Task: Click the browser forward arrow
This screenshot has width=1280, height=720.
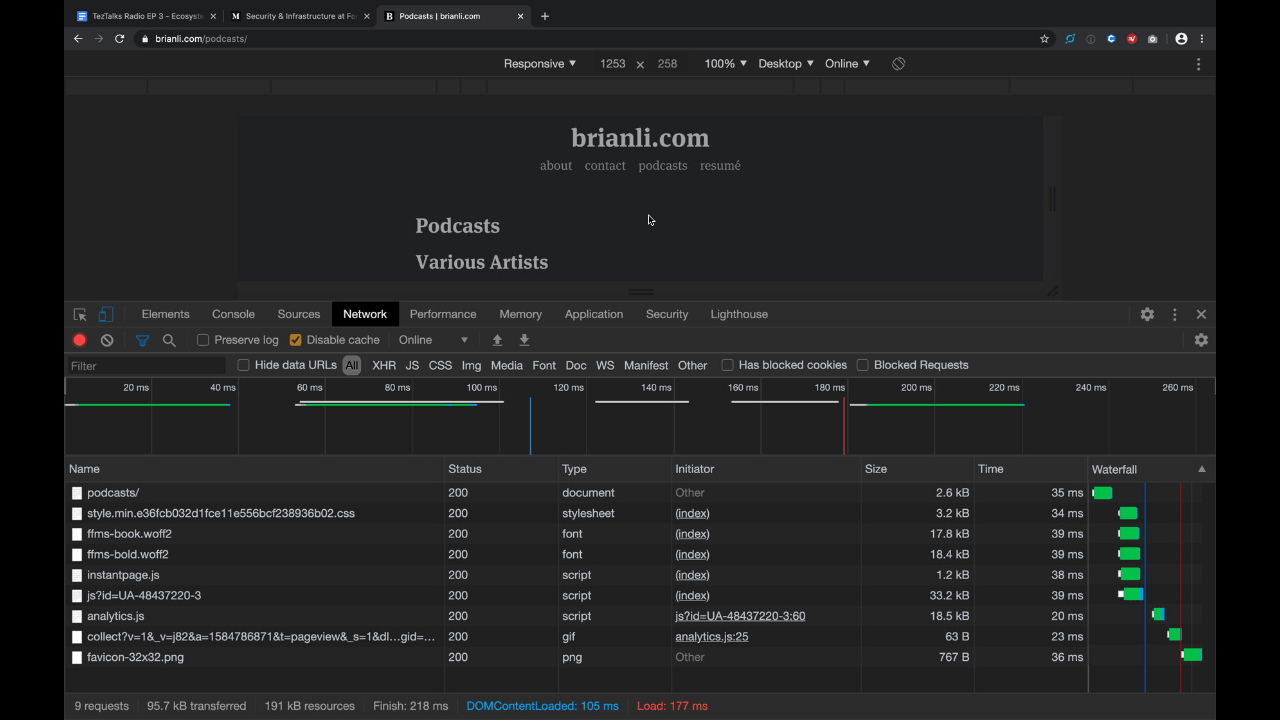Action: click(98, 39)
